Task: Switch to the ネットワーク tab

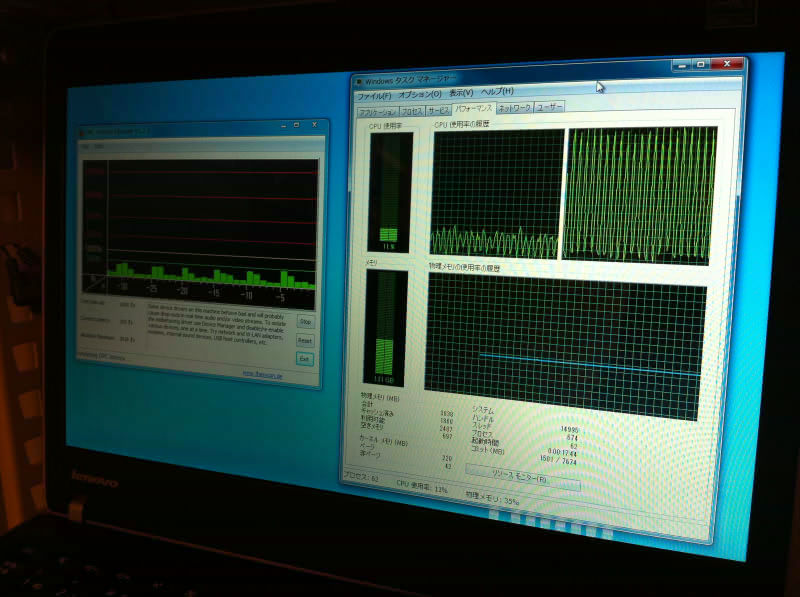Action: point(514,108)
